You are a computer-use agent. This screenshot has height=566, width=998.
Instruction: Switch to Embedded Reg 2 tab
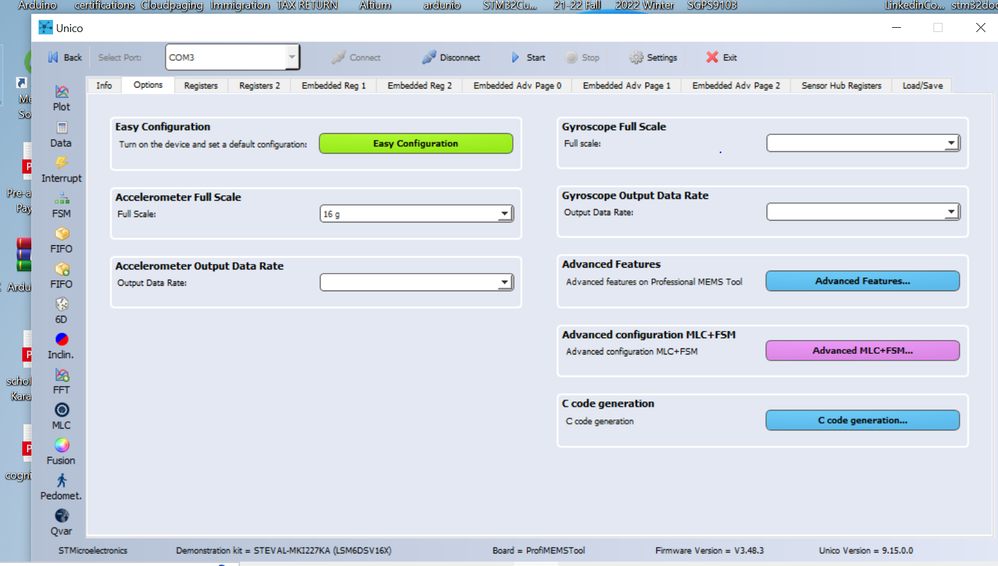click(x=419, y=85)
